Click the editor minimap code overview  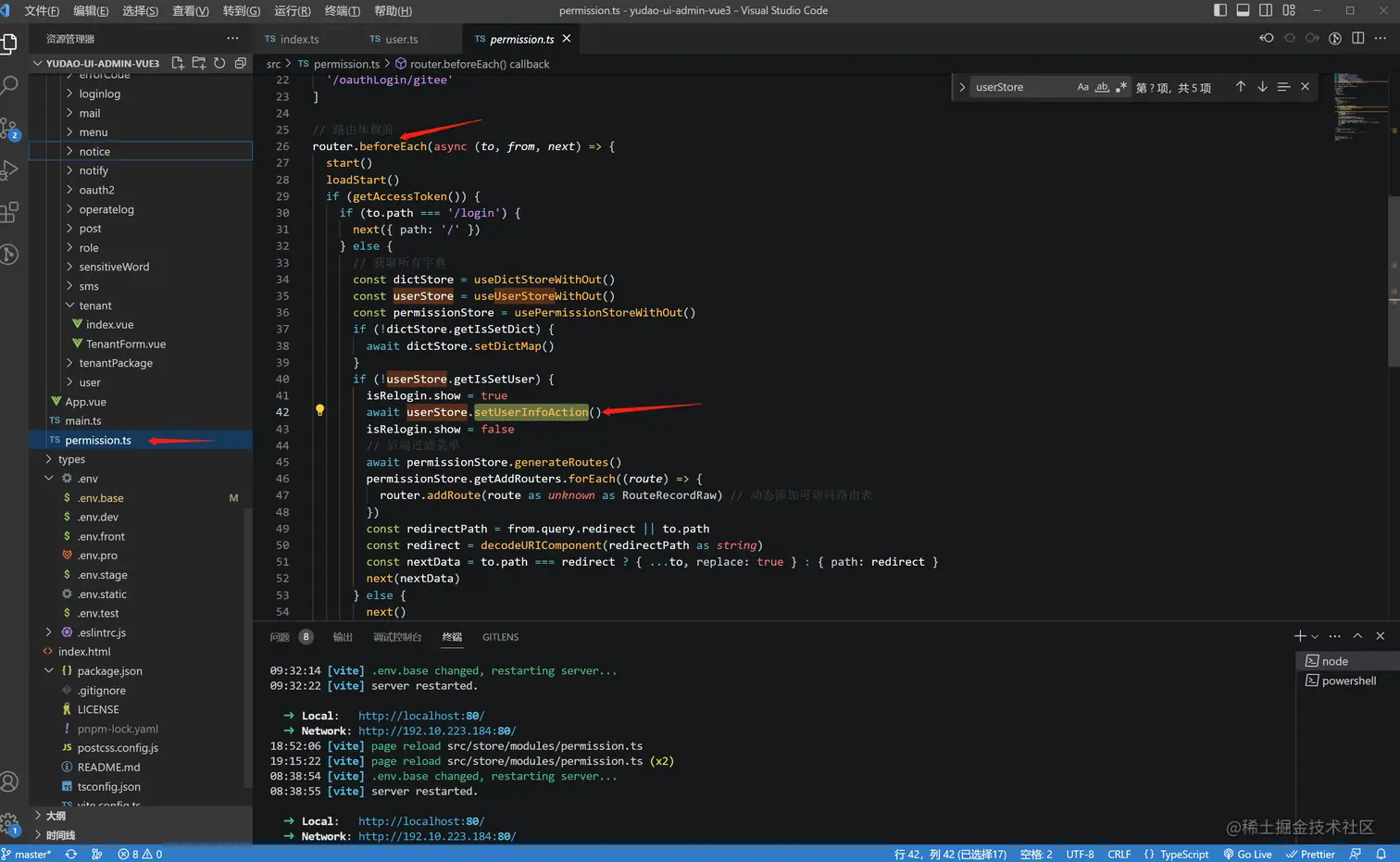click(x=1360, y=107)
